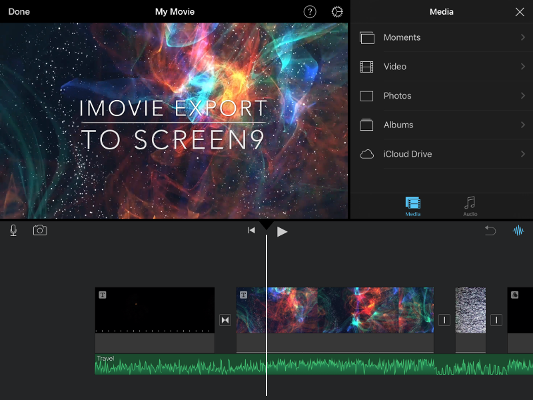533x400 pixels.
Task: Click the iCloud cloud icon
Action: tap(367, 154)
